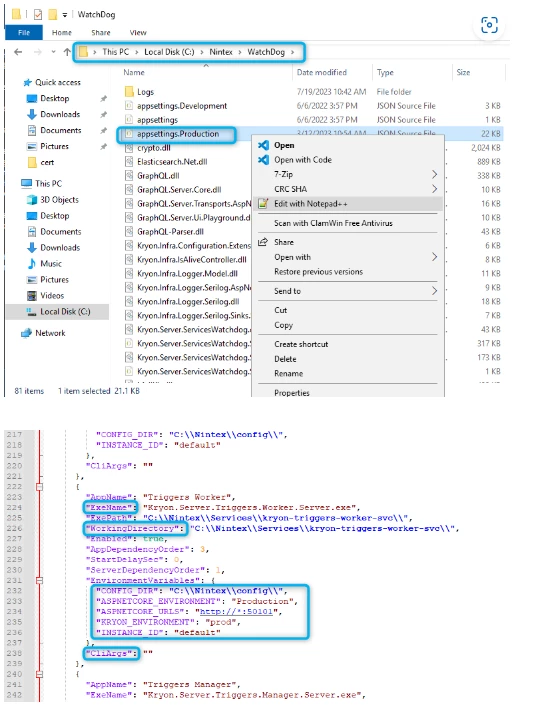Viewport: 551px width, 716px height.
Task: Select the GraphQL.dll file
Action: tap(158, 176)
